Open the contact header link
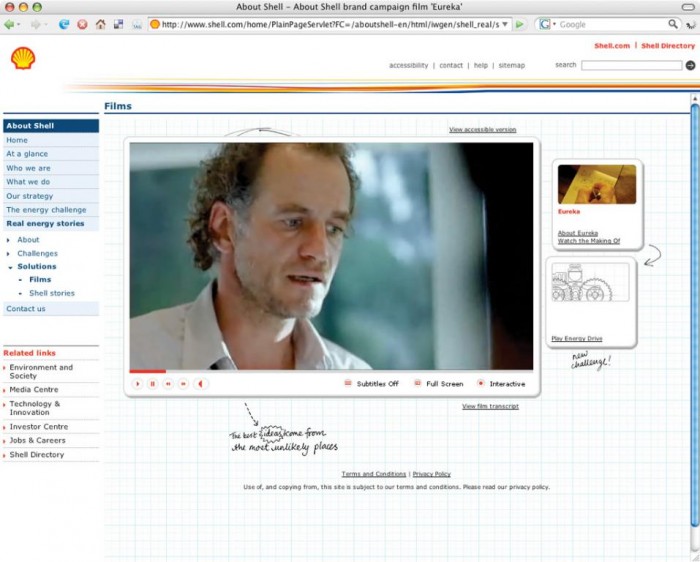The height and width of the screenshot is (562, 700). coord(451,65)
